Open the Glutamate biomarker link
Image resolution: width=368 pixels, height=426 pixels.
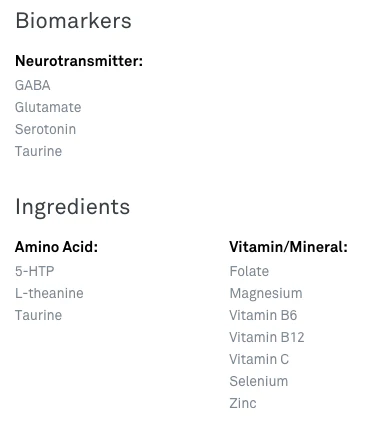pyautogui.click(x=48, y=107)
